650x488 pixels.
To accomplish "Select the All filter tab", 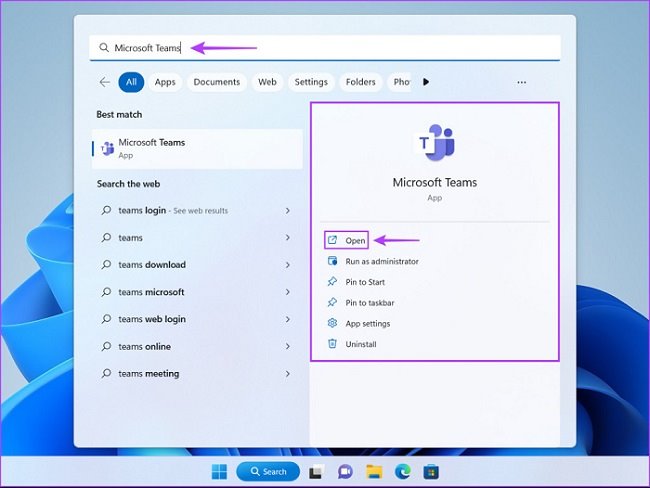I will (x=131, y=82).
